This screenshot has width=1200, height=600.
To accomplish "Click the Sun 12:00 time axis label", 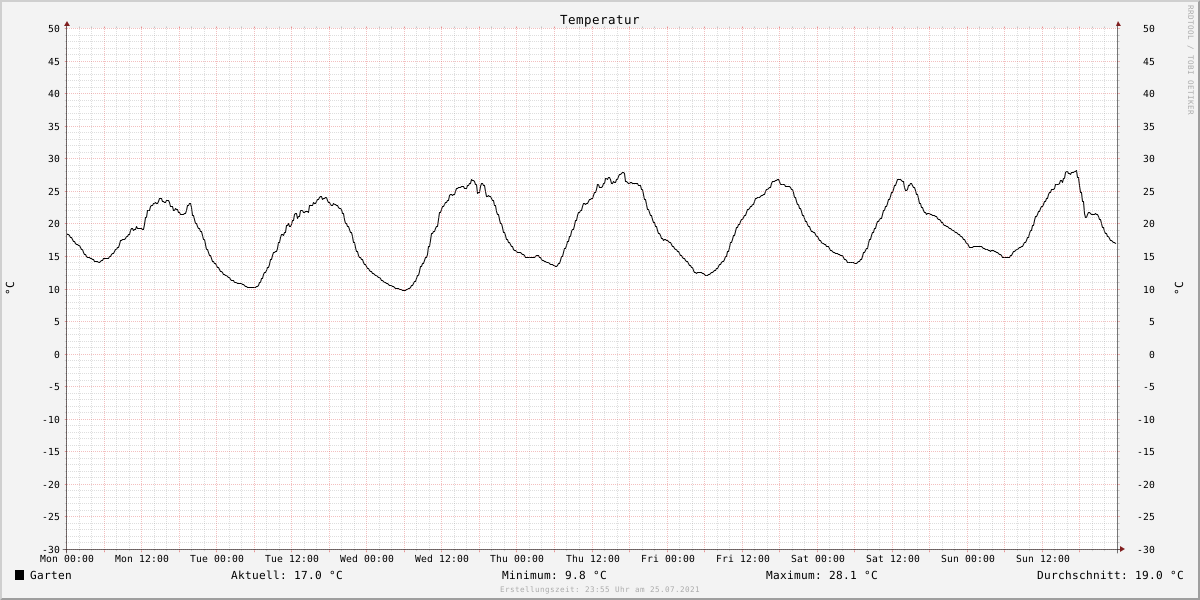I will (x=1043, y=559).
